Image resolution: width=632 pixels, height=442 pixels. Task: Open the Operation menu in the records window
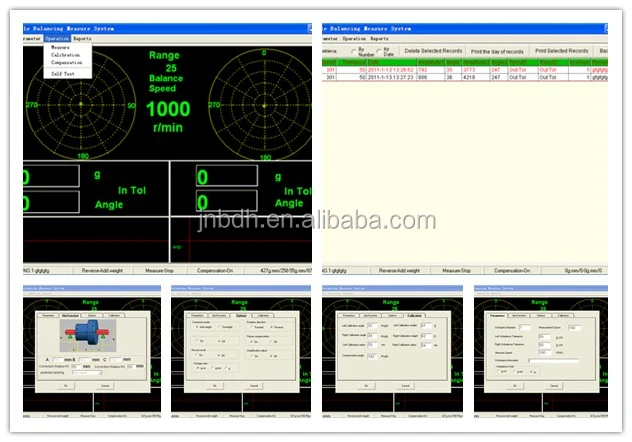pos(354,39)
